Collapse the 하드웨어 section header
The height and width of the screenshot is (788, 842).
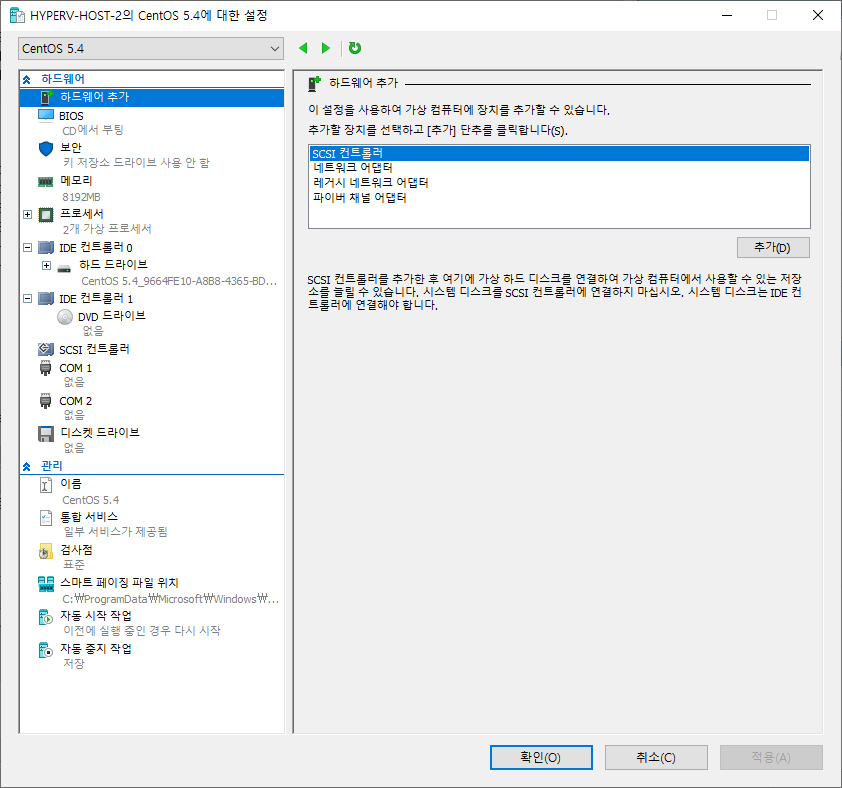[x=27, y=79]
